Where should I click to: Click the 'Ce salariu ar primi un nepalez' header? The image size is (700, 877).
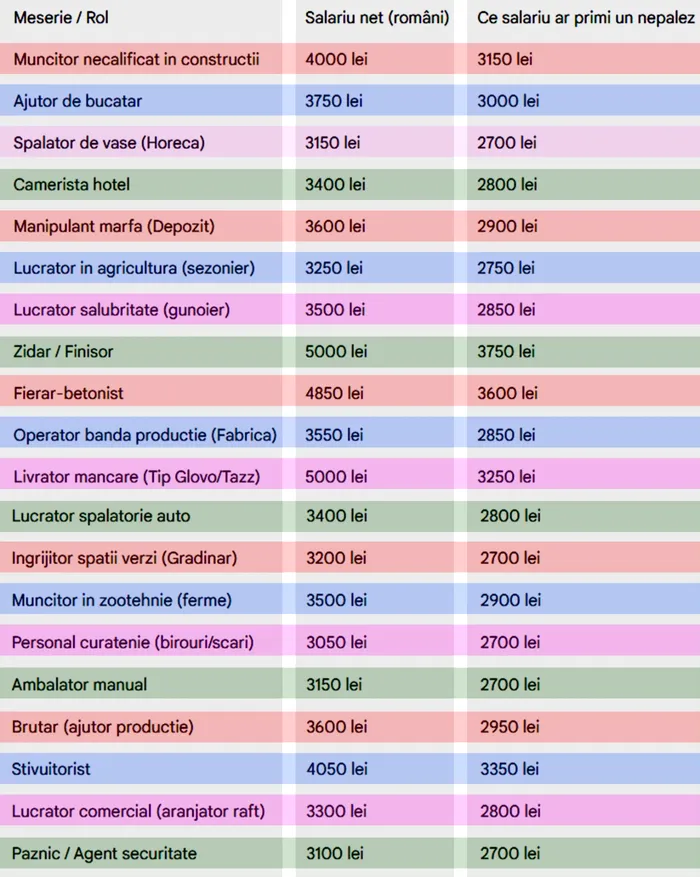click(586, 19)
